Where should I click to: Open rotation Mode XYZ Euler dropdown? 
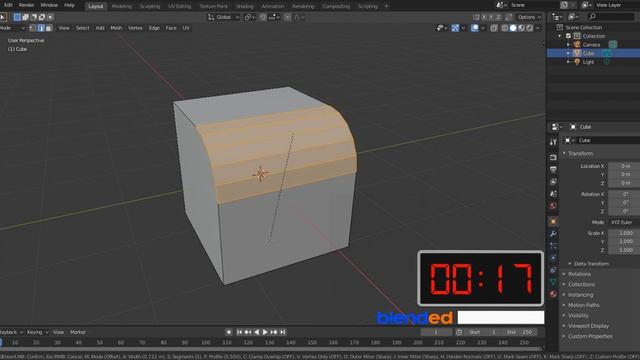(x=624, y=222)
